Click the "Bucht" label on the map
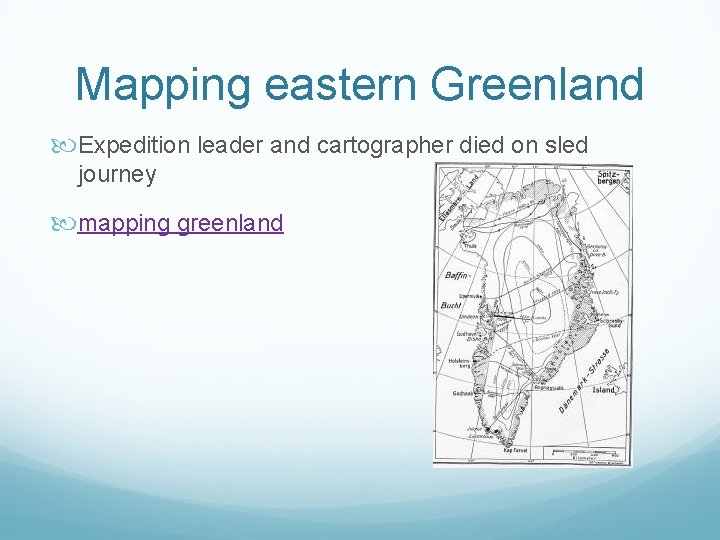Image resolution: width=720 pixels, height=540 pixels. pos(451,305)
